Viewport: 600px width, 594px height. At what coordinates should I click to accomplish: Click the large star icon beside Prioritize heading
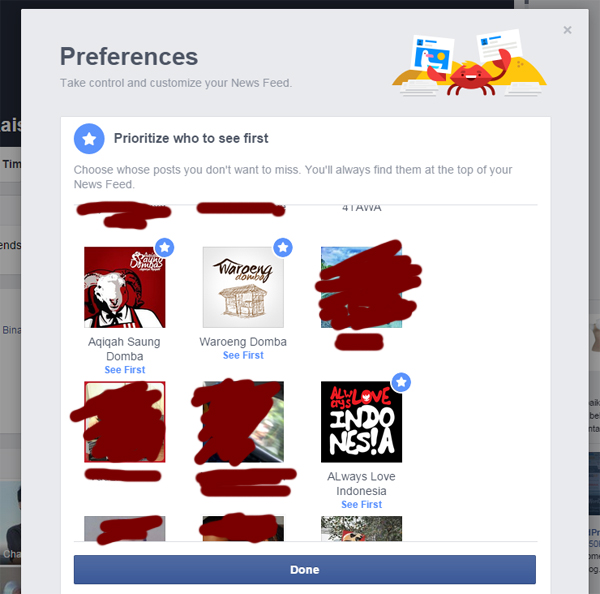(x=89, y=139)
